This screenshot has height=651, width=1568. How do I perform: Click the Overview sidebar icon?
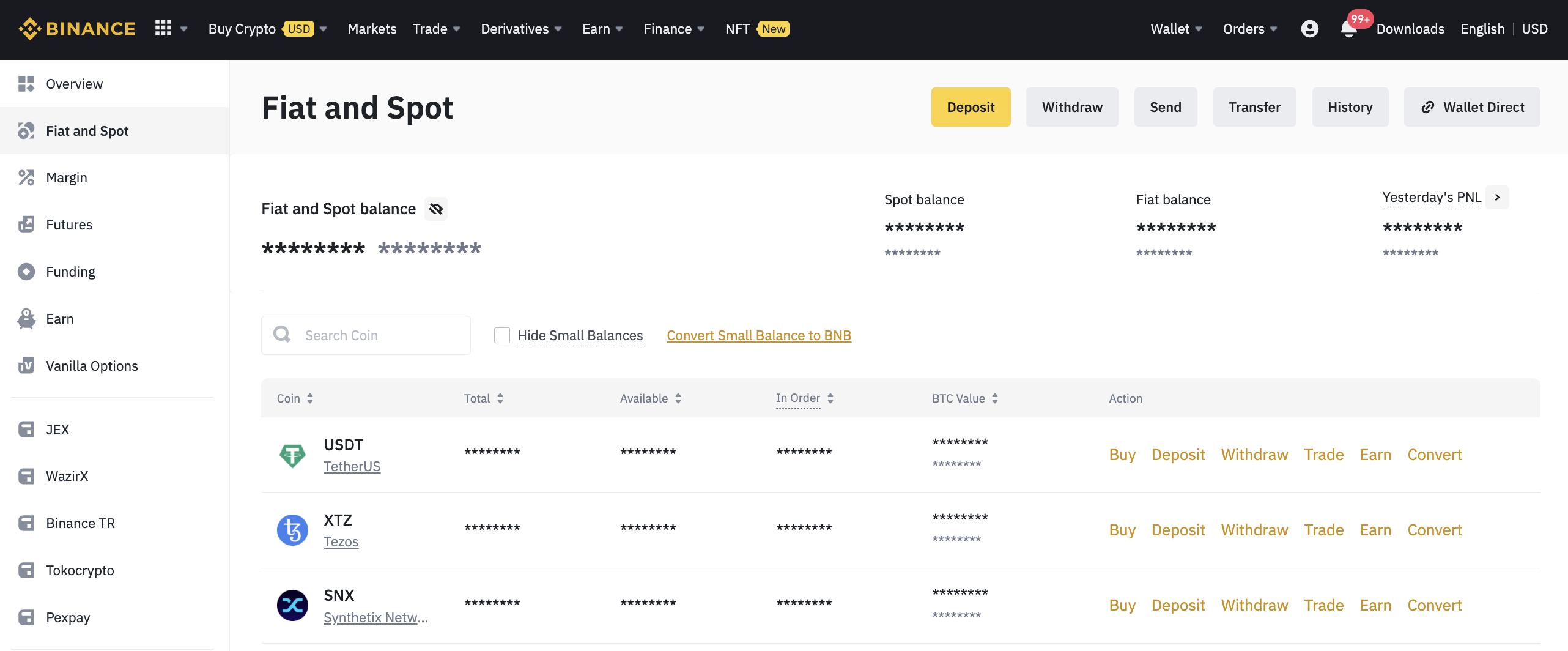coord(26,84)
